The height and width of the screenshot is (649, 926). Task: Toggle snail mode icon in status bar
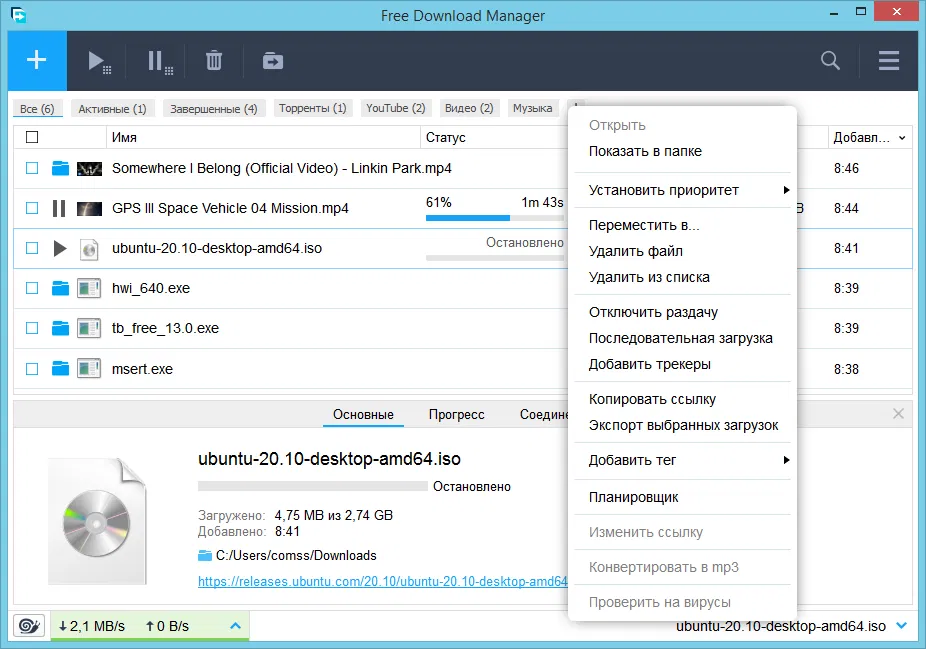coord(30,626)
